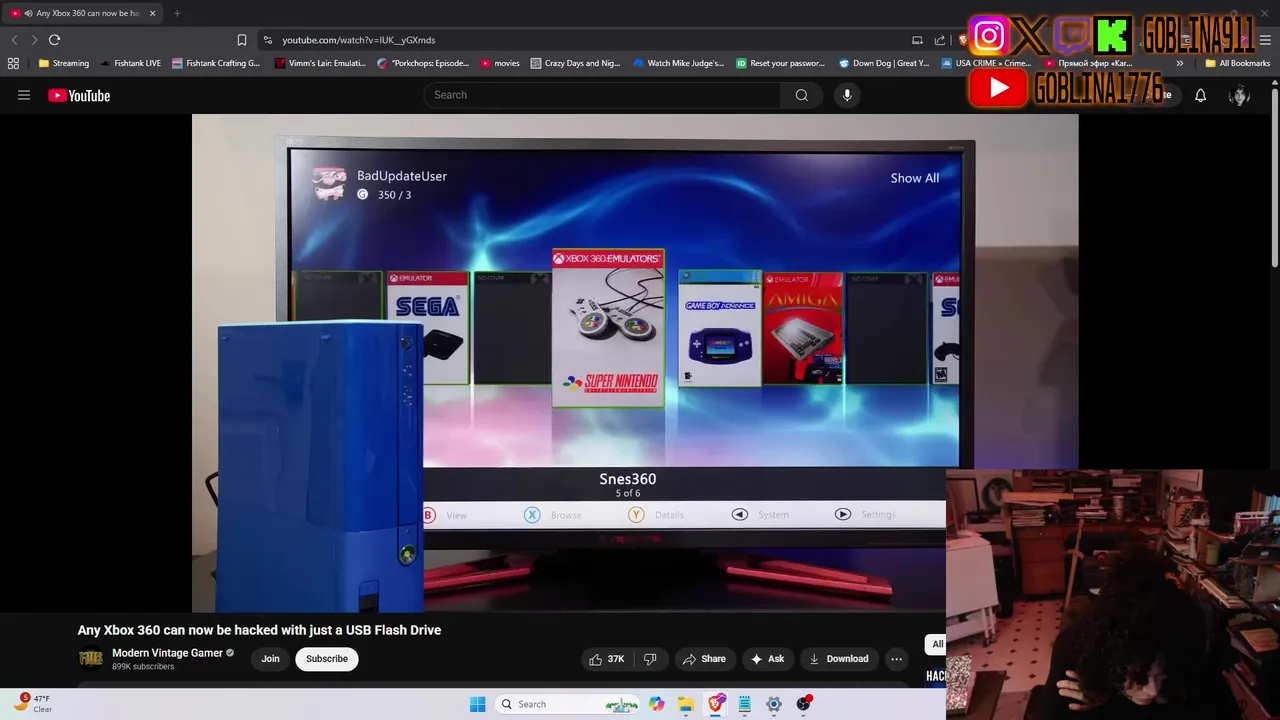Open Notepad app in the taskbar
1280x720 pixels.
point(744,704)
